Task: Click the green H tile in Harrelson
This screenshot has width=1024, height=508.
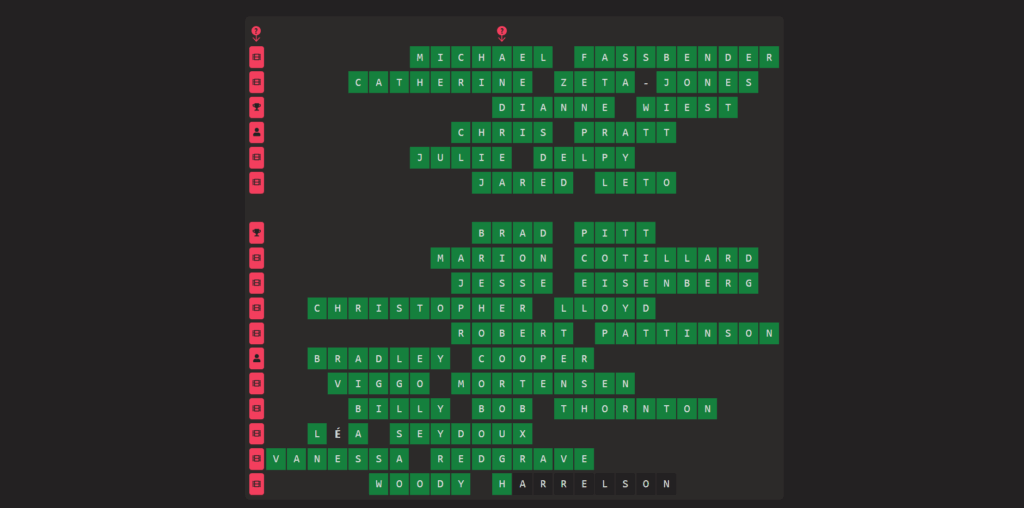Action: (502, 484)
